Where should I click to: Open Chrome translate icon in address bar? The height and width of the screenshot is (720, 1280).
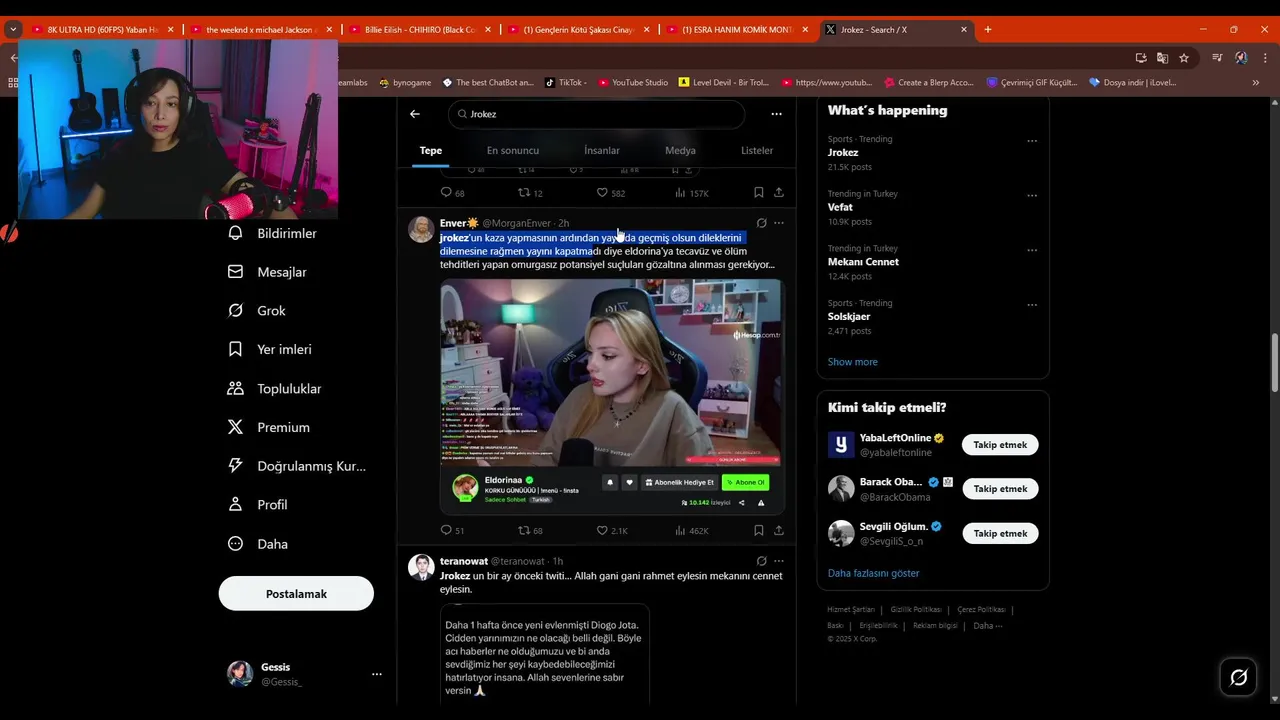click(1162, 58)
